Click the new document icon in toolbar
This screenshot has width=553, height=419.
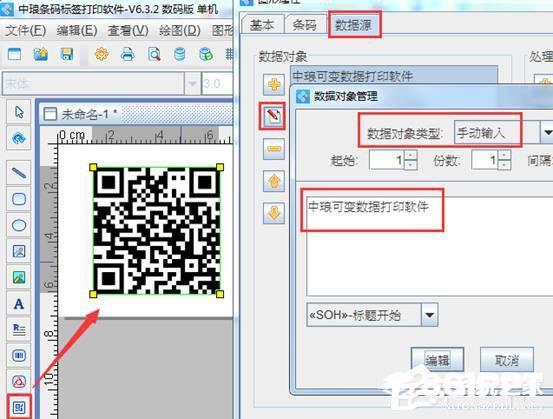pyautogui.click(x=14, y=55)
